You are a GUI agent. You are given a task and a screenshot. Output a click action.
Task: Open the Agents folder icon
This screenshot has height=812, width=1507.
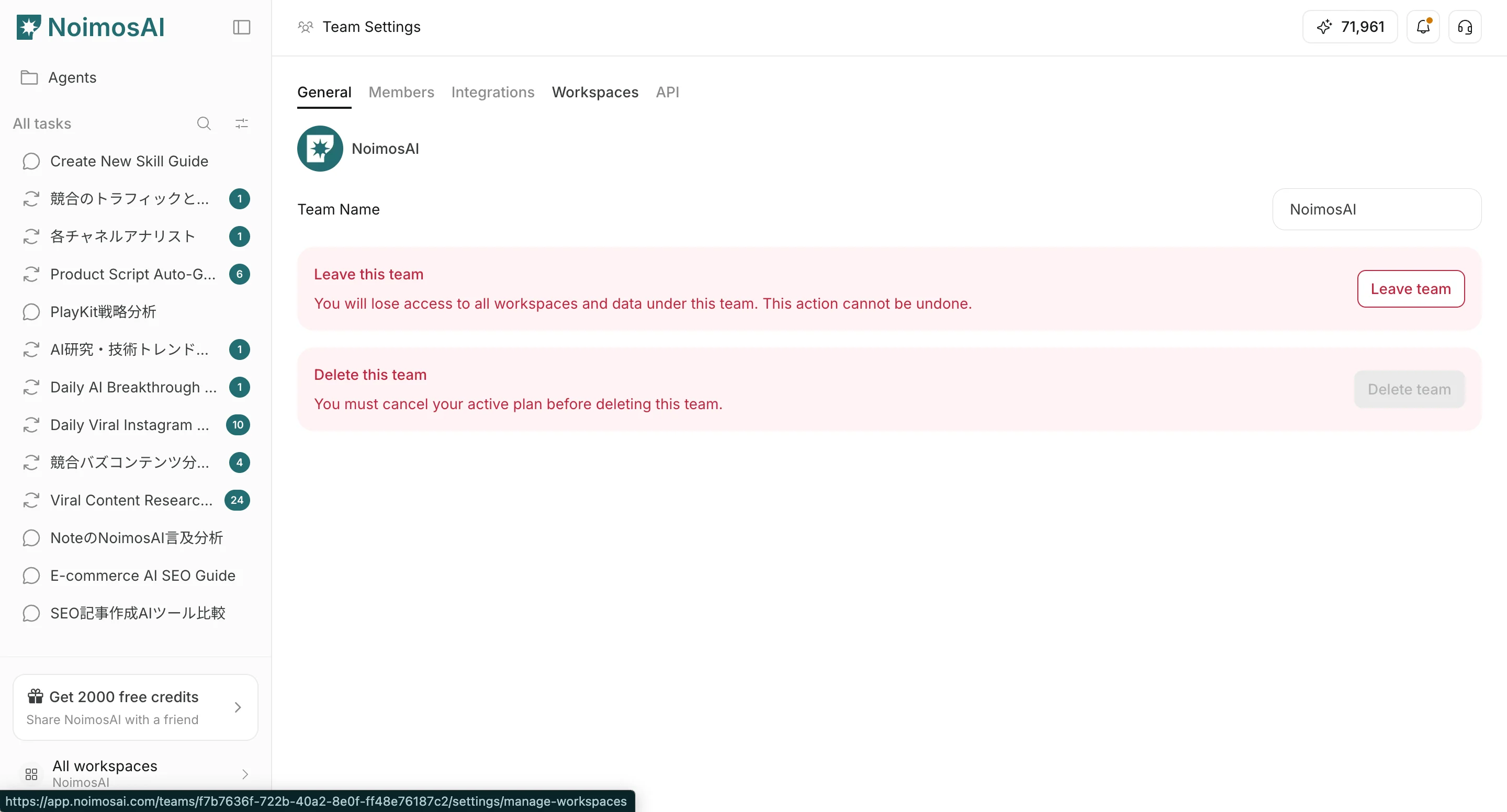click(29, 77)
